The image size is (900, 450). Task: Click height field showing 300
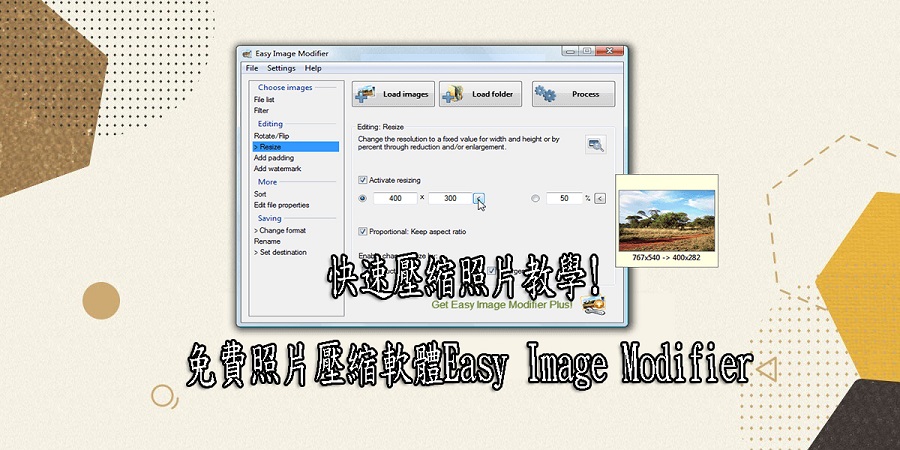click(451, 199)
